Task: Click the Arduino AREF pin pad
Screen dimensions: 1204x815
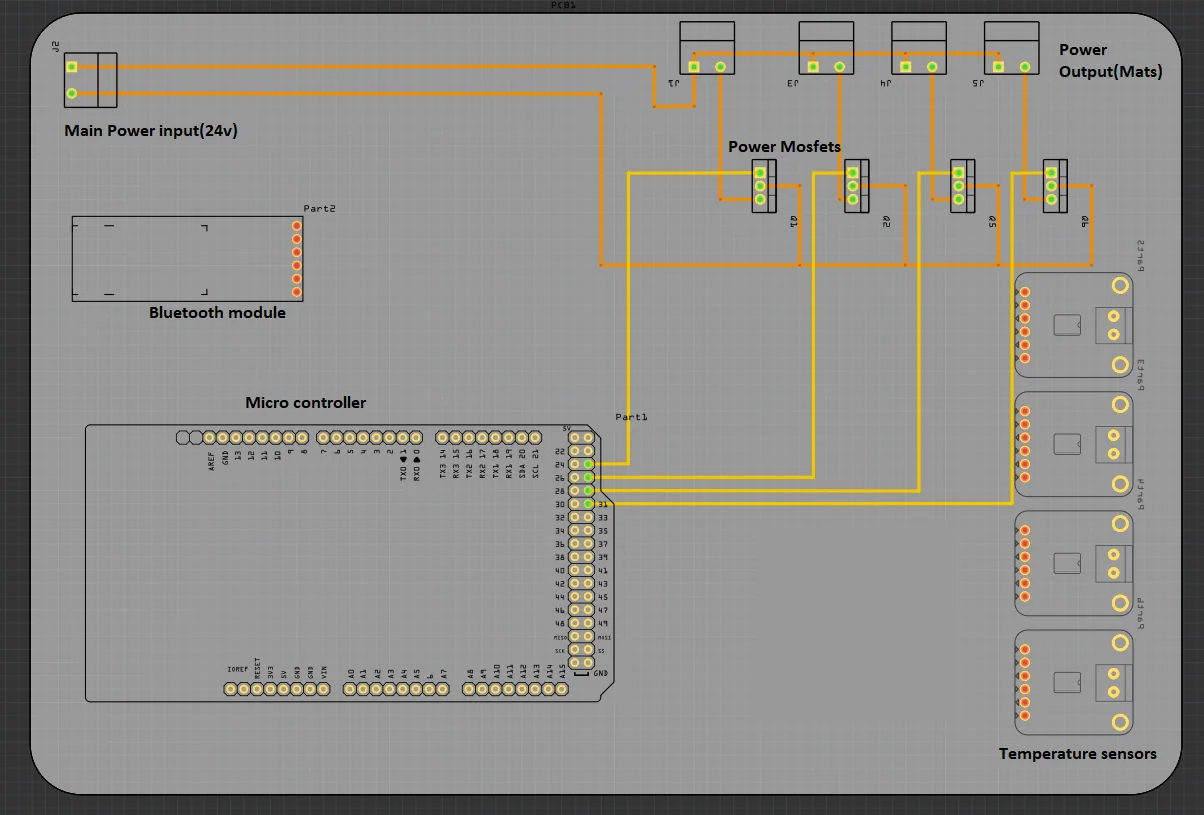Action: [209, 438]
